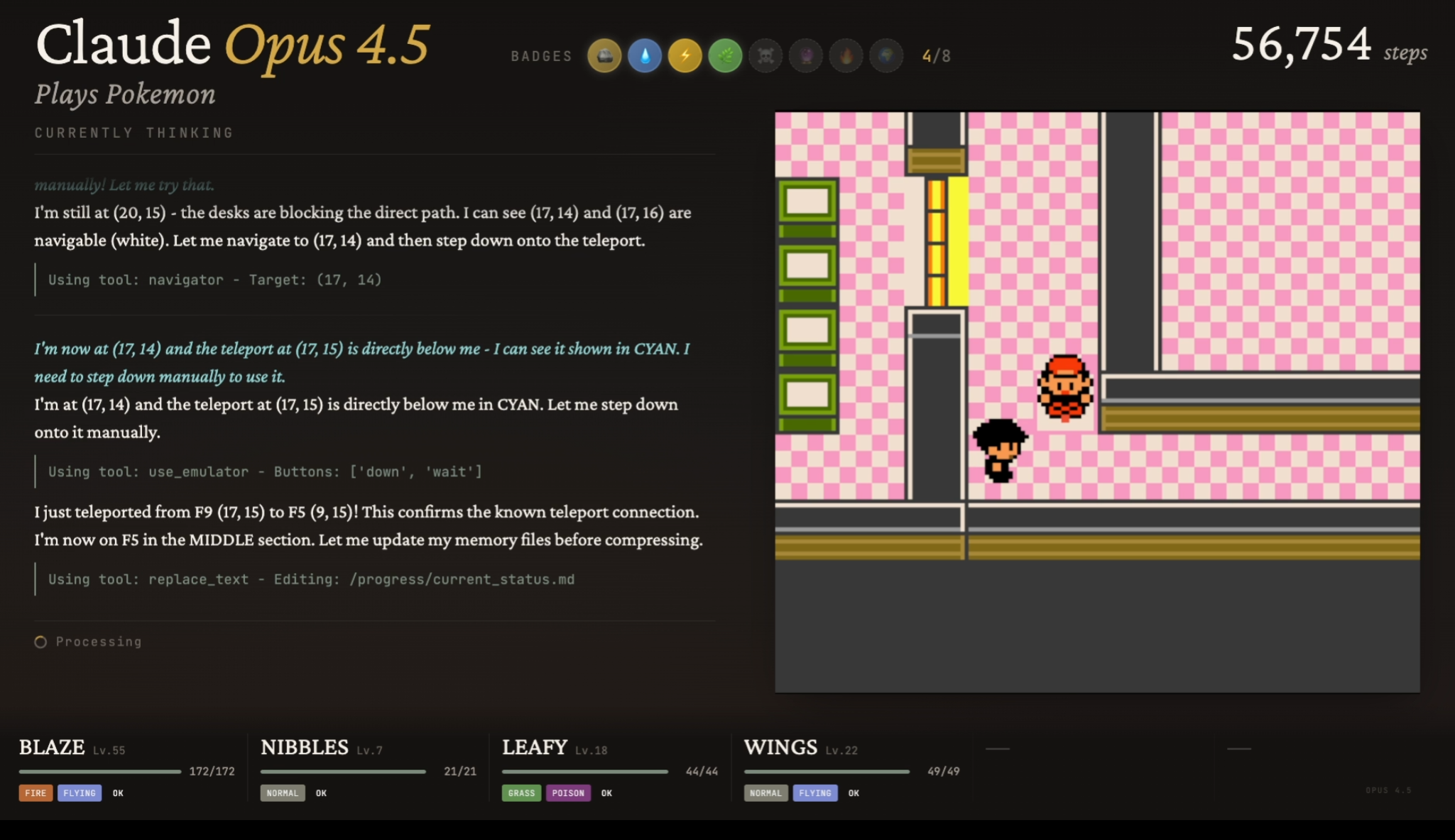The height and width of the screenshot is (840, 1455).
Task: Click the replace_text tool call line
Action: click(x=311, y=579)
